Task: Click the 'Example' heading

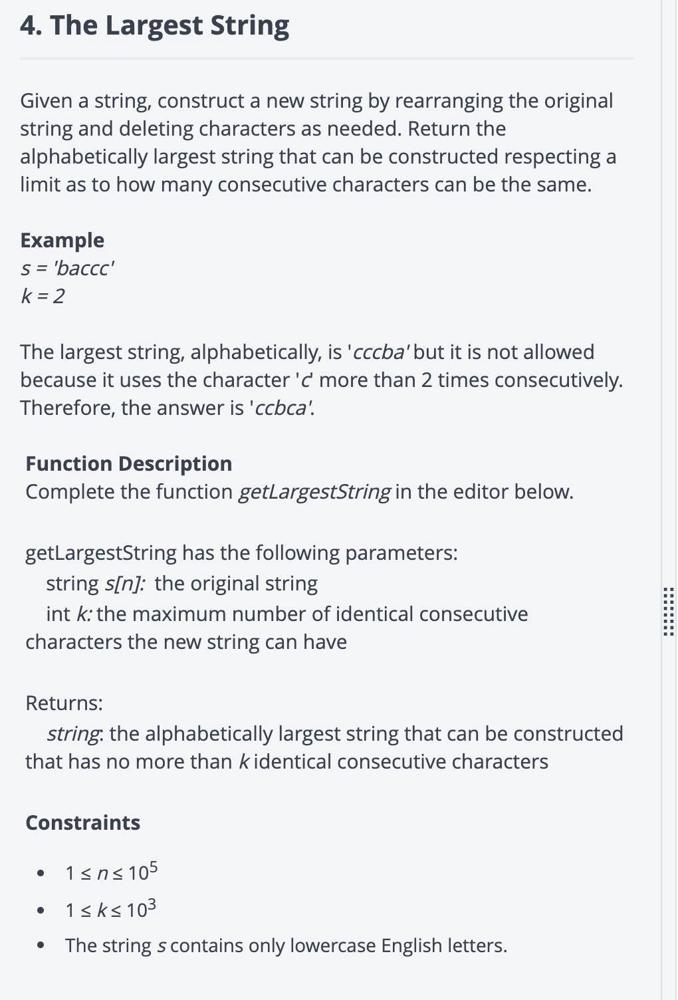Action: [62, 240]
